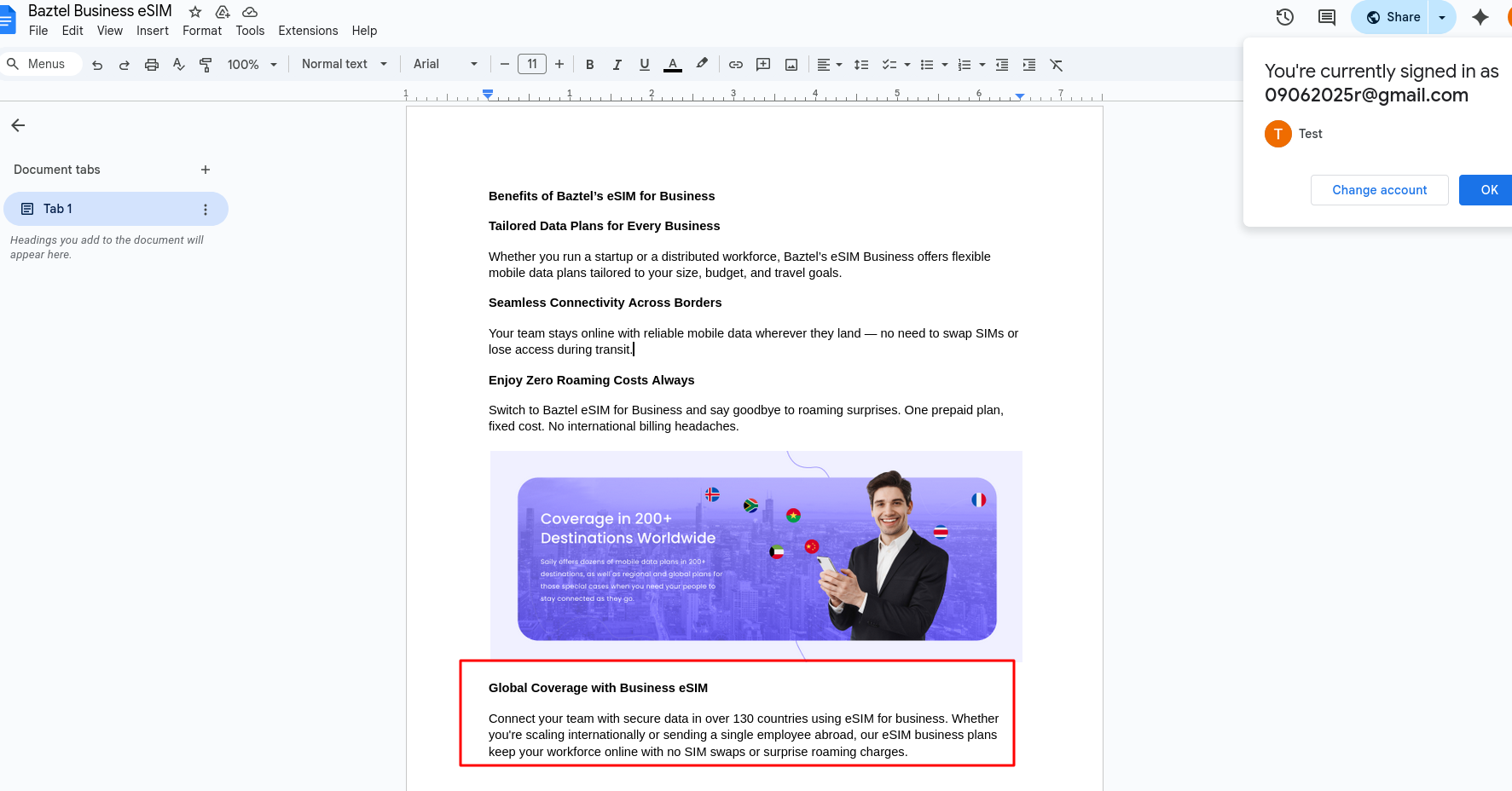This screenshot has height=791, width=1512.
Task: Open the text color picker
Action: [673, 65]
